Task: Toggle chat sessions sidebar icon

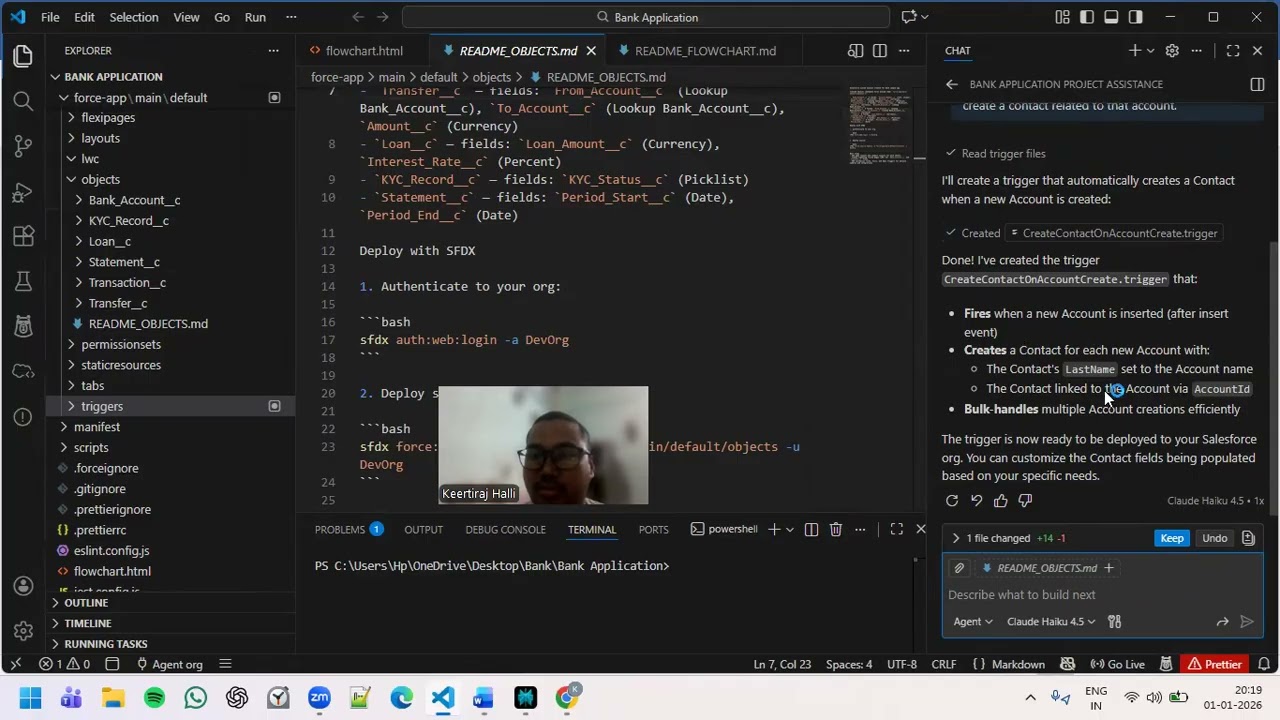Action: 1257,84
